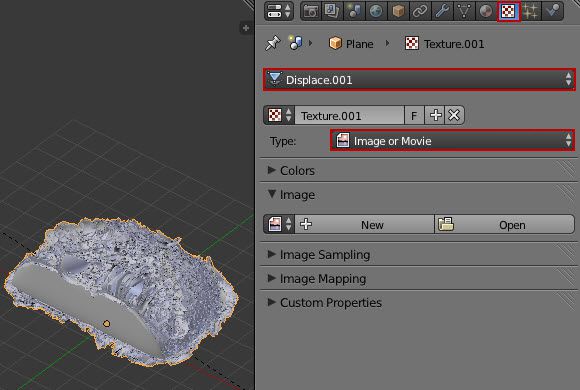This screenshot has width=580, height=390.
Task: Open the Render properties tab (camera icon)
Action: [x=310, y=11]
